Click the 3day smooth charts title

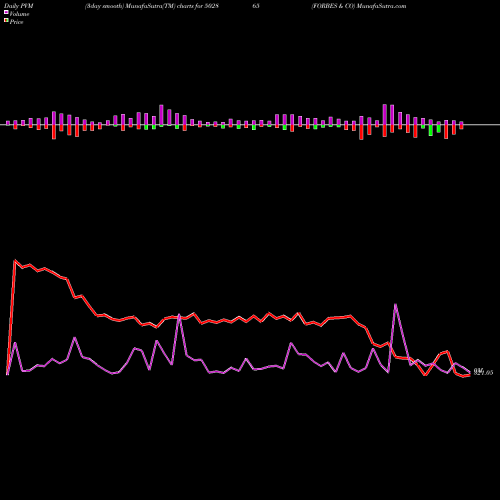pos(152,6)
